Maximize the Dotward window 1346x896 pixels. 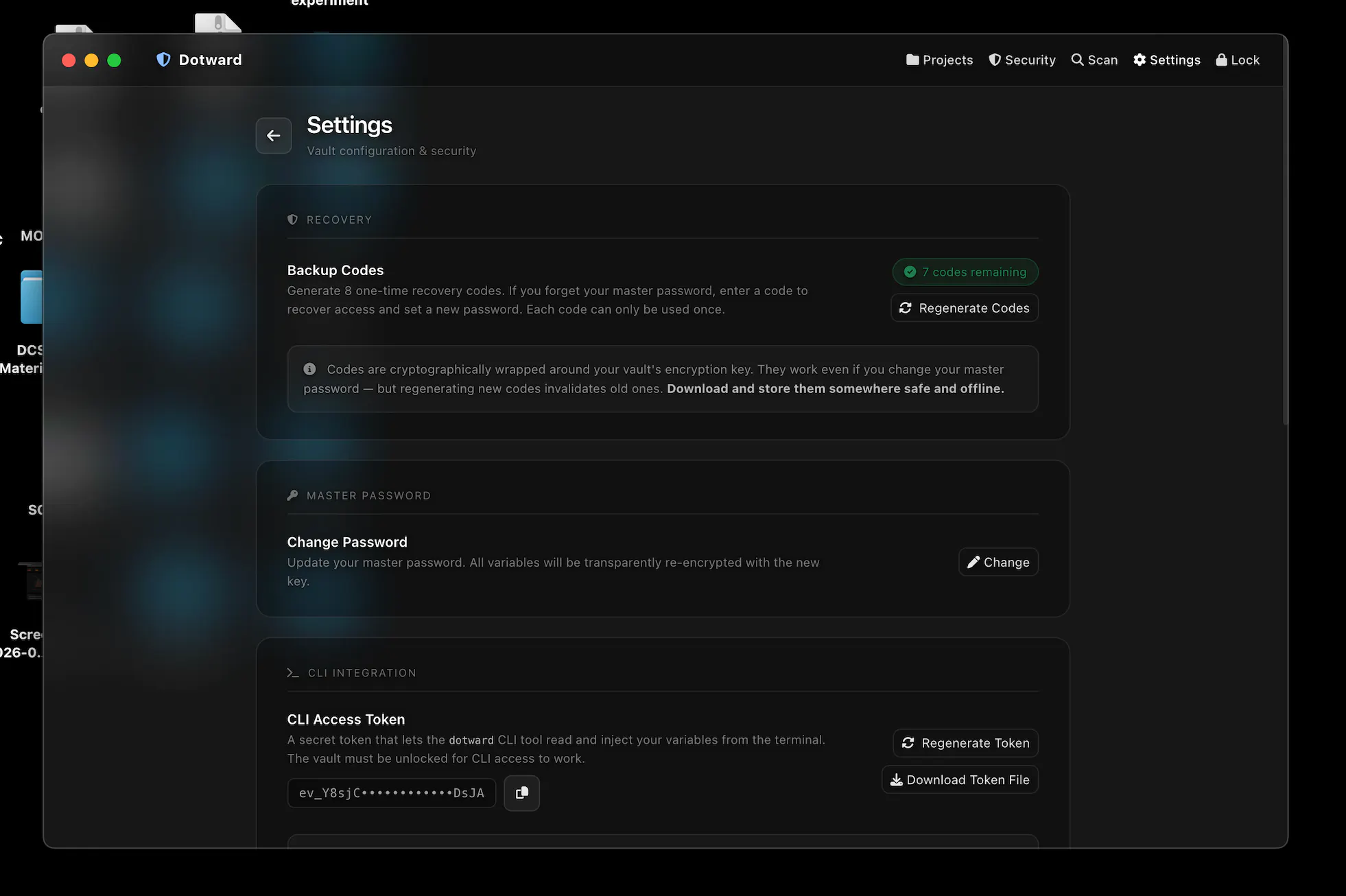point(115,60)
